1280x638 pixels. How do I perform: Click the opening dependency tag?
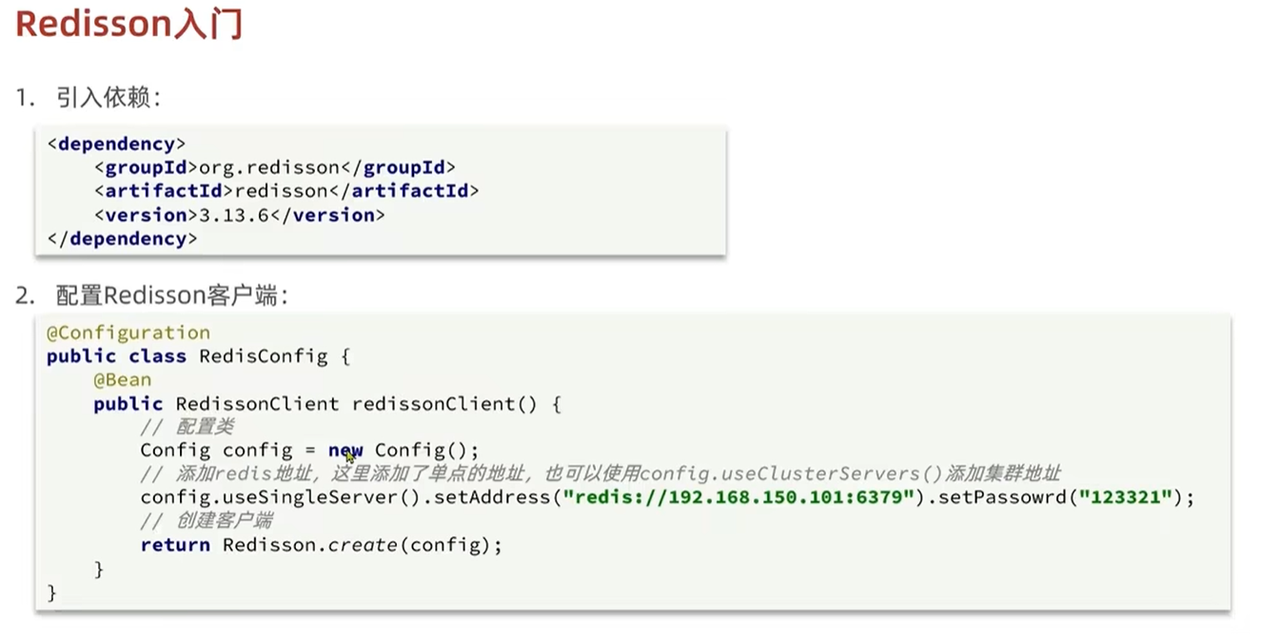point(116,143)
